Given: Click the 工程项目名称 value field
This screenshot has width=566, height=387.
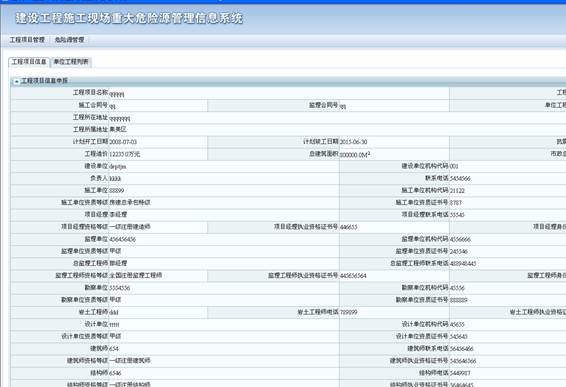Looking at the screenshot, I should click(117, 95).
